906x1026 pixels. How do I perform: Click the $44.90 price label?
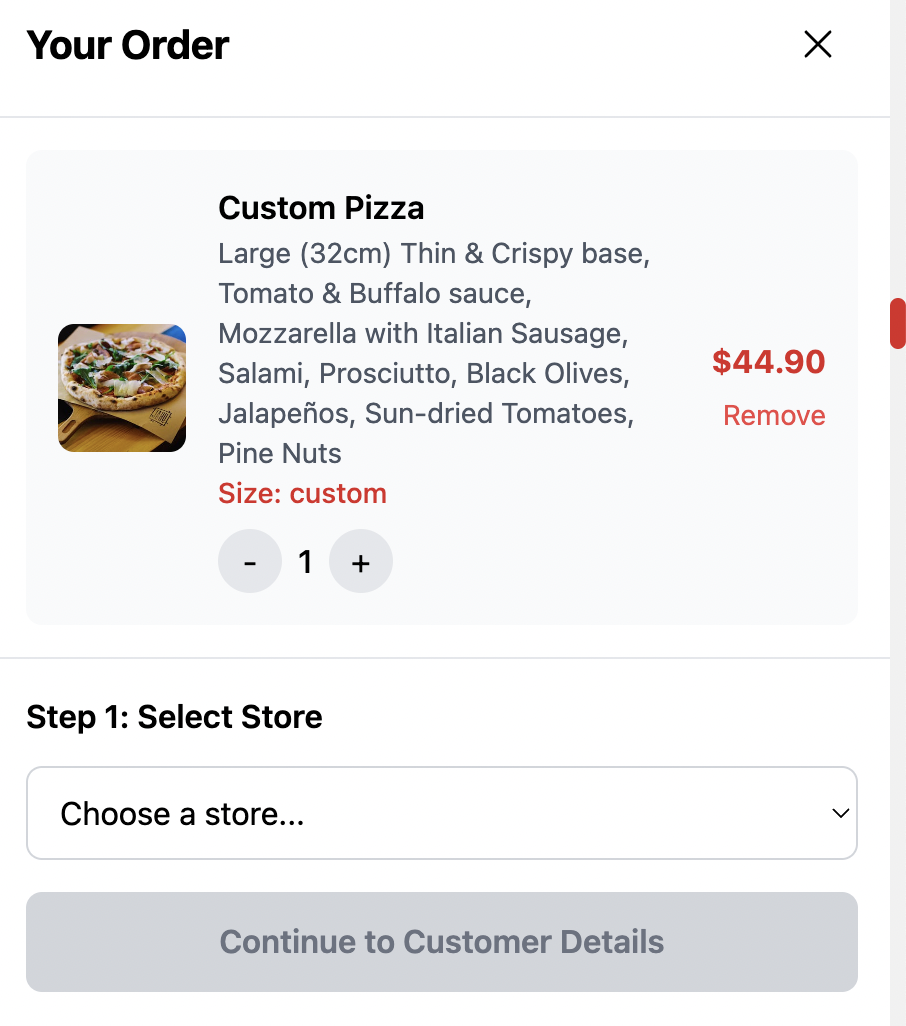pyautogui.click(x=769, y=362)
